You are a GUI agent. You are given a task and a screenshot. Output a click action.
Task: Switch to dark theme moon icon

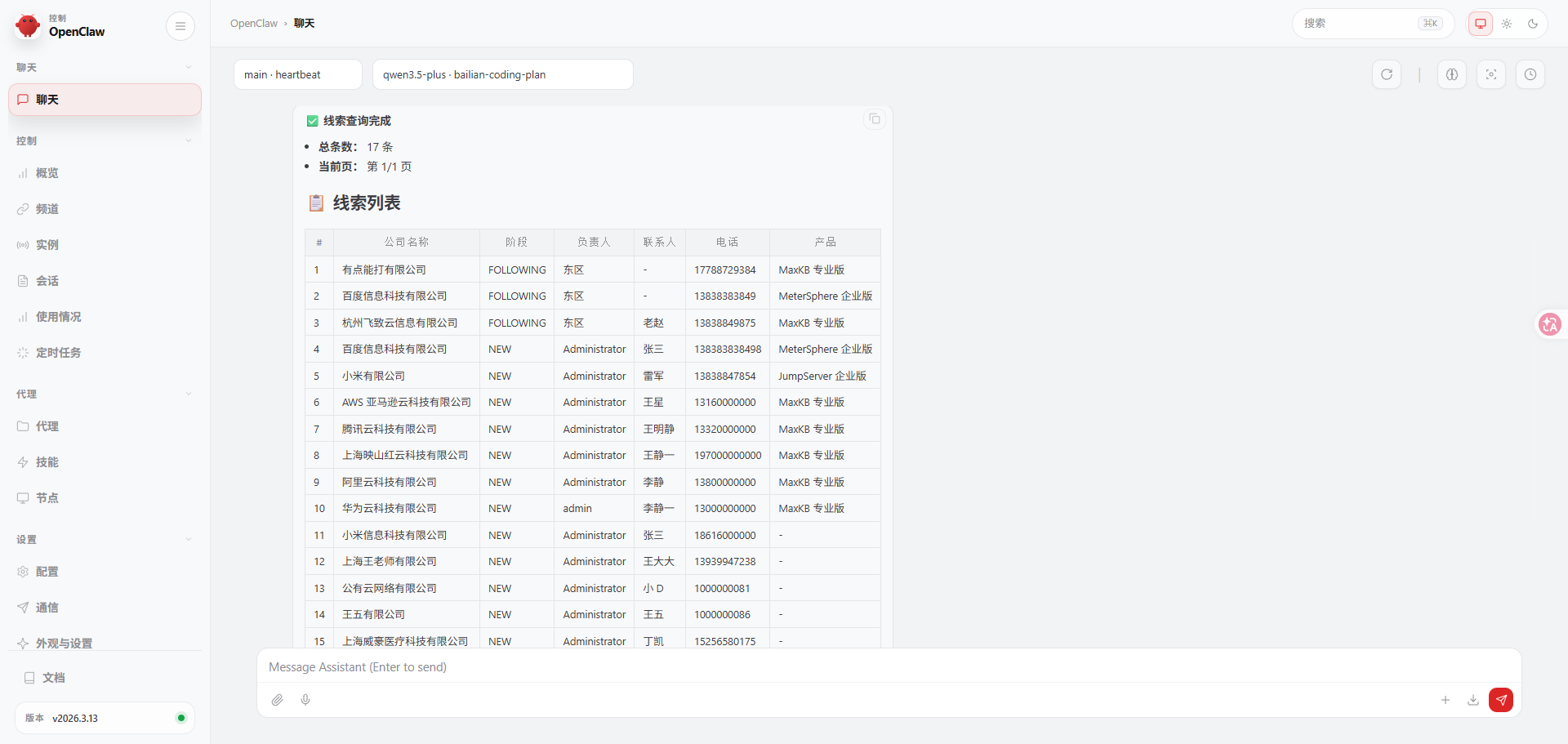click(x=1533, y=24)
